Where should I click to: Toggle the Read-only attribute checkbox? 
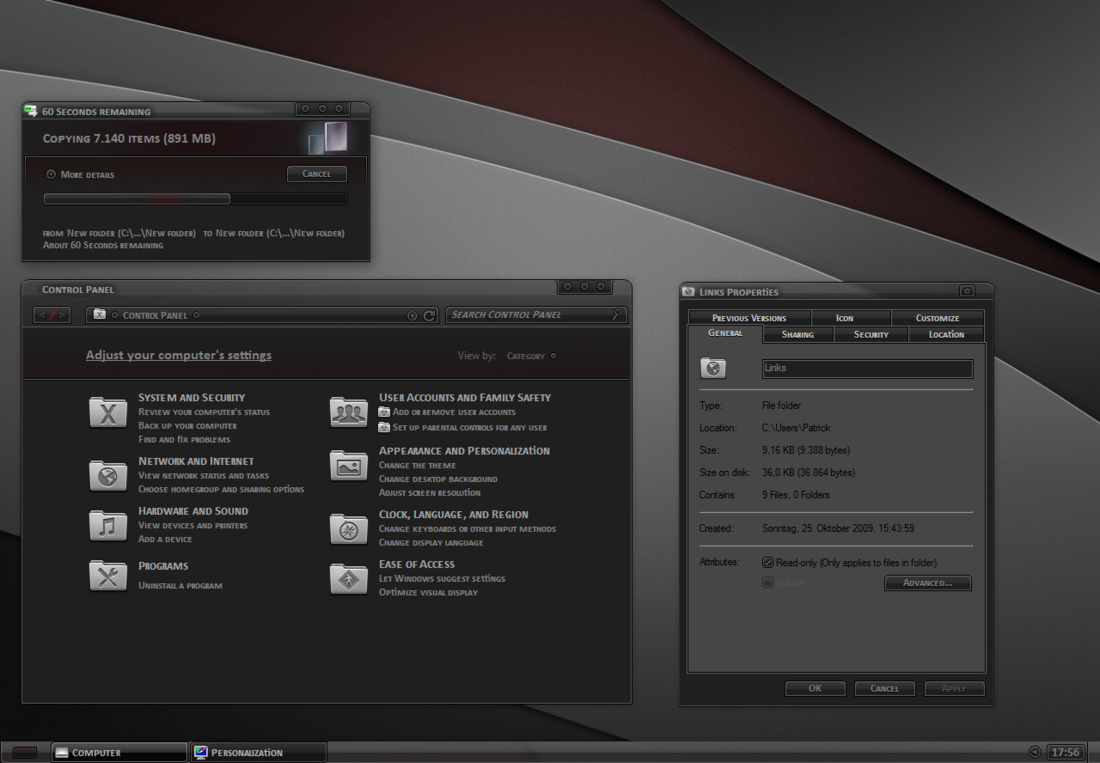coord(767,562)
